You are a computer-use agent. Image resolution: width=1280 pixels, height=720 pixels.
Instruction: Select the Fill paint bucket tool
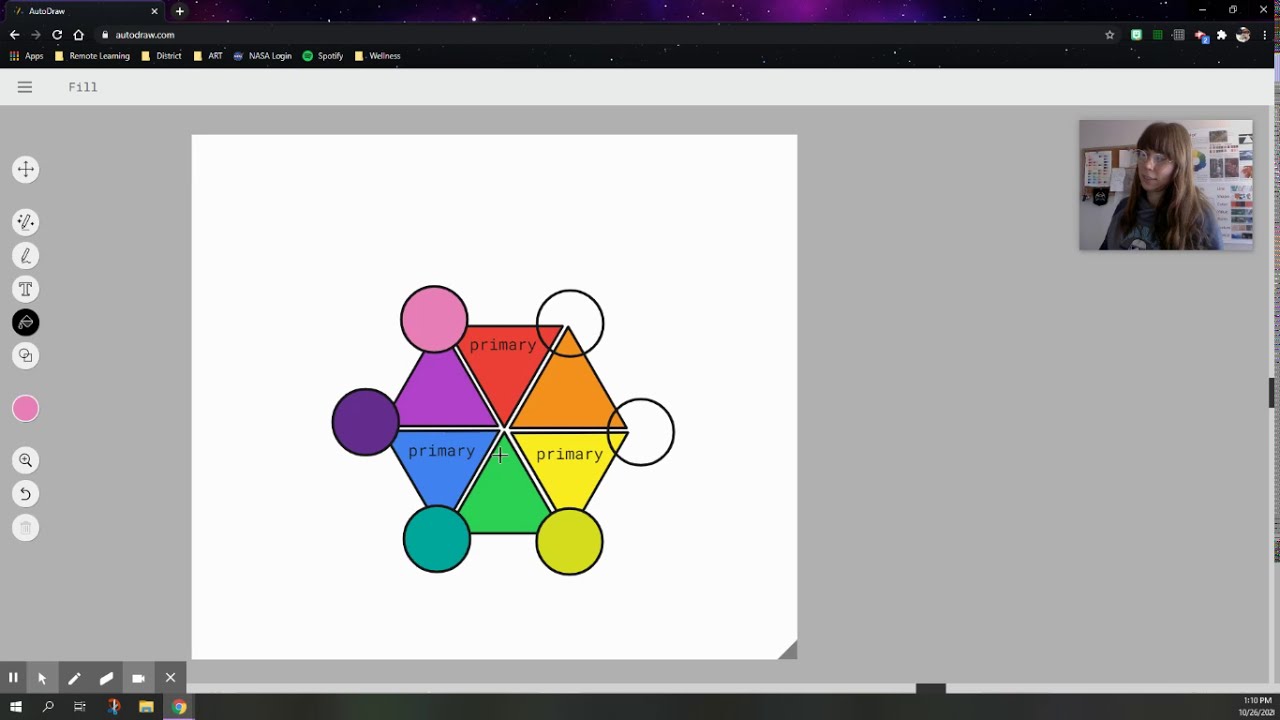pyautogui.click(x=26, y=322)
